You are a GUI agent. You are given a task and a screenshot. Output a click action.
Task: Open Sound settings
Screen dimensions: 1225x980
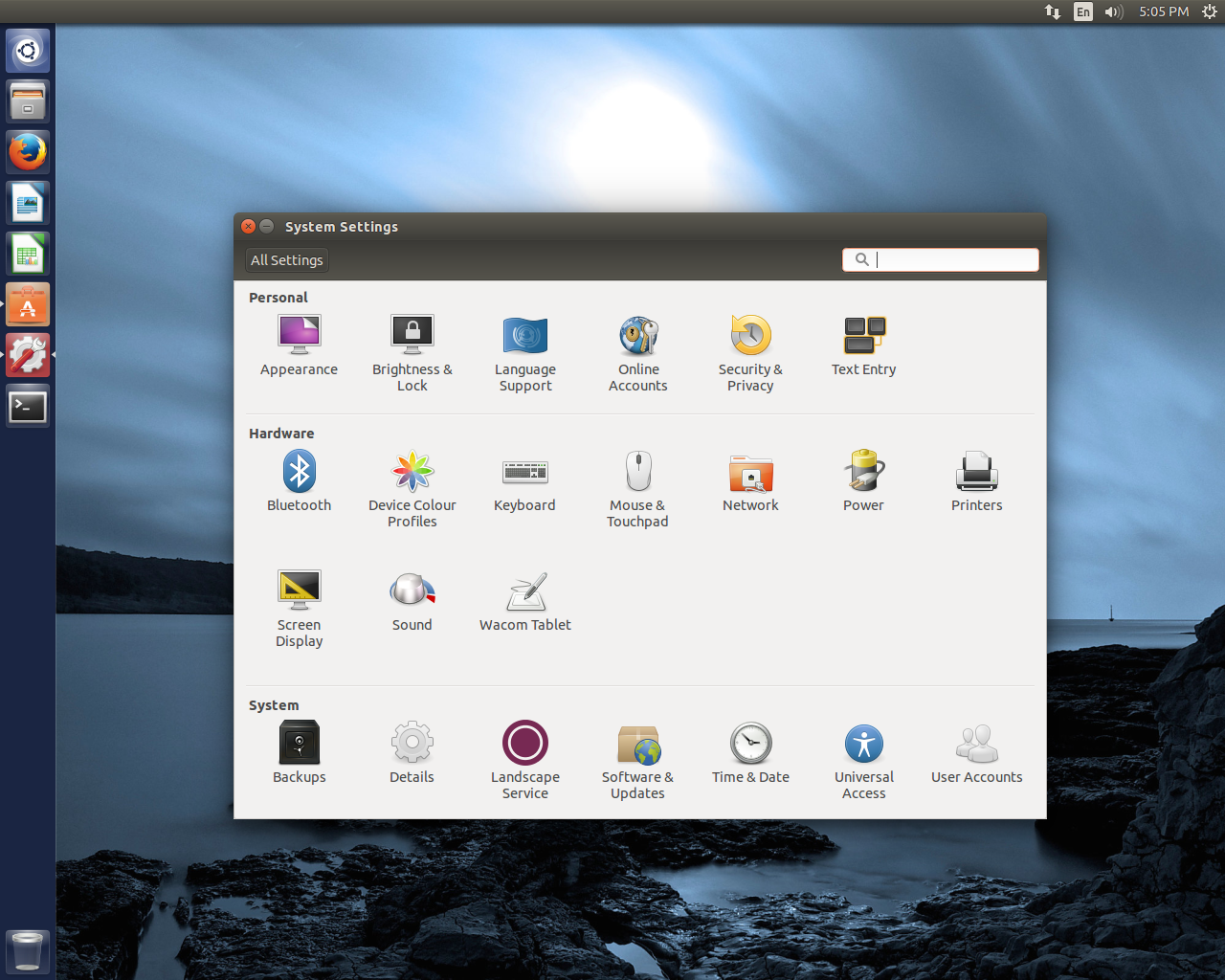412,601
